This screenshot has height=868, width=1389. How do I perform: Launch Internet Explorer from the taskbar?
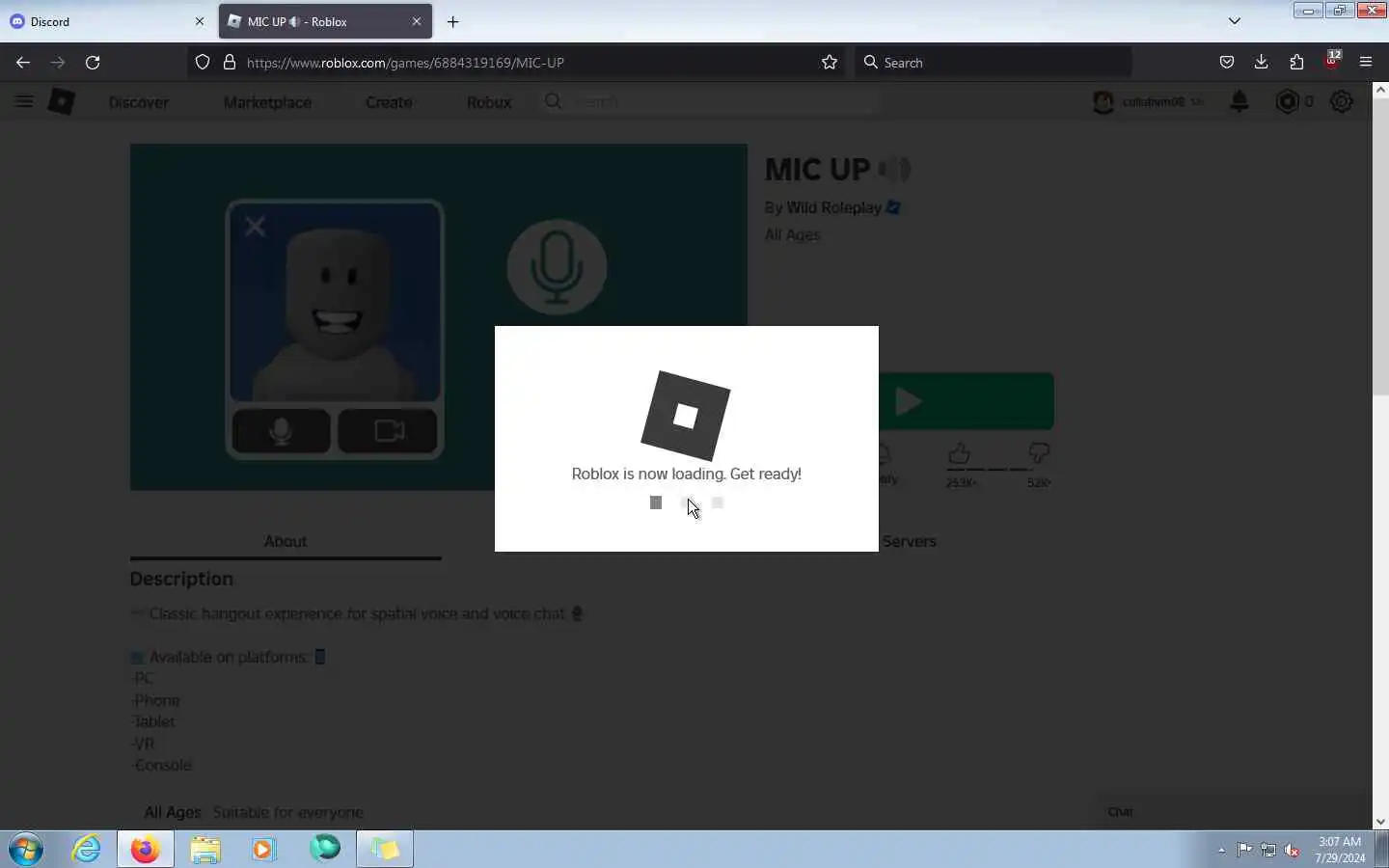[87, 850]
